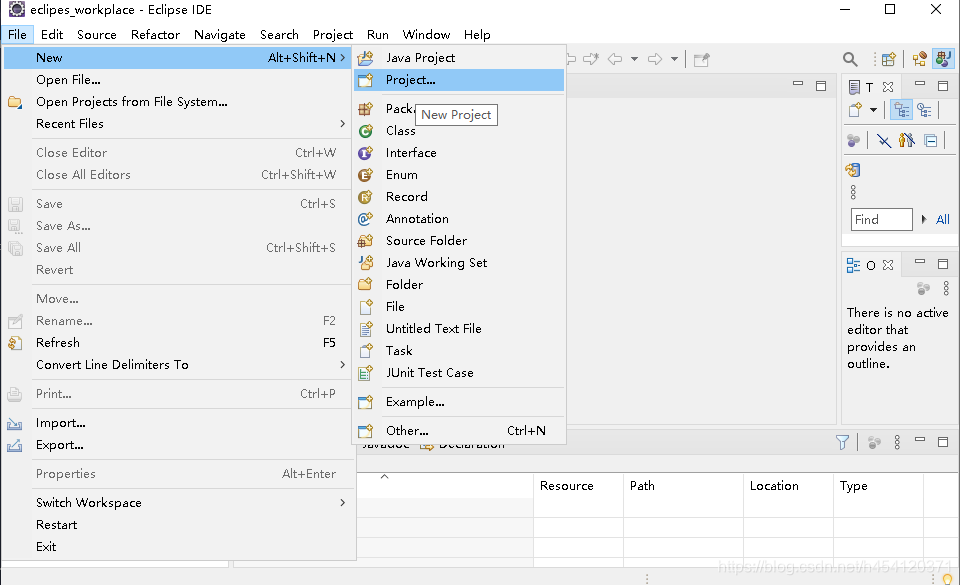Select Example... from submenu

(459, 402)
